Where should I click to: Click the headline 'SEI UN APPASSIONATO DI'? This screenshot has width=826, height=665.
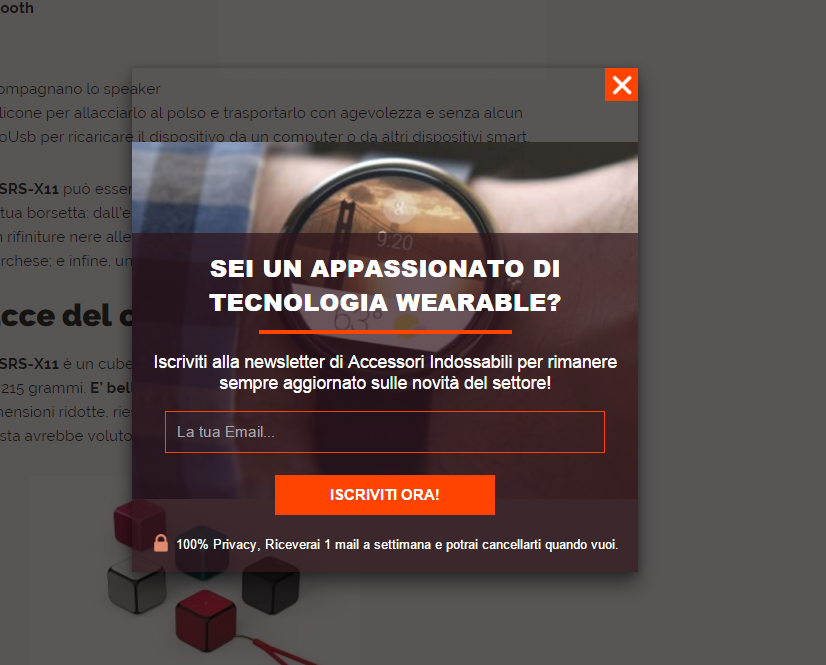coord(385,269)
